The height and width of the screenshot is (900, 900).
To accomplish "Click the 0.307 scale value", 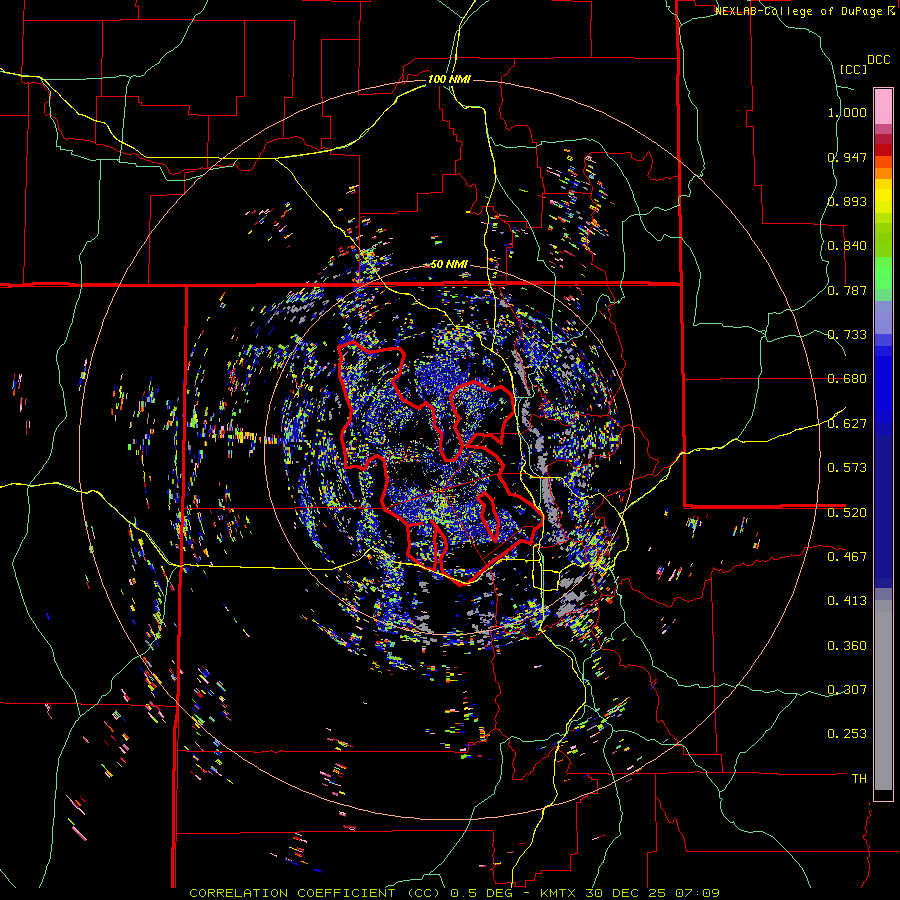I will [x=847, y=689].
